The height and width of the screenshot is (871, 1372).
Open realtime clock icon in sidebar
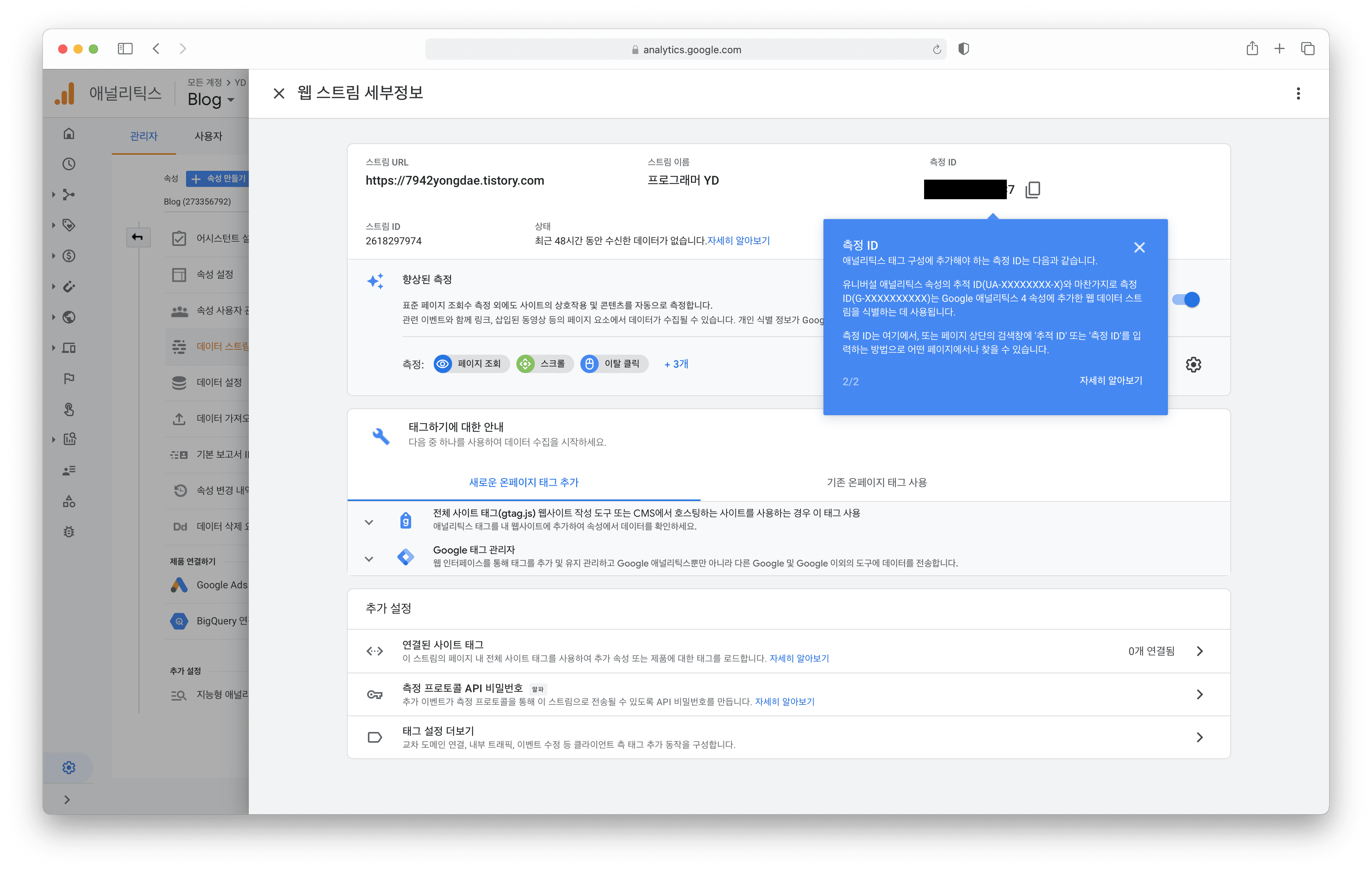[69, 164]
